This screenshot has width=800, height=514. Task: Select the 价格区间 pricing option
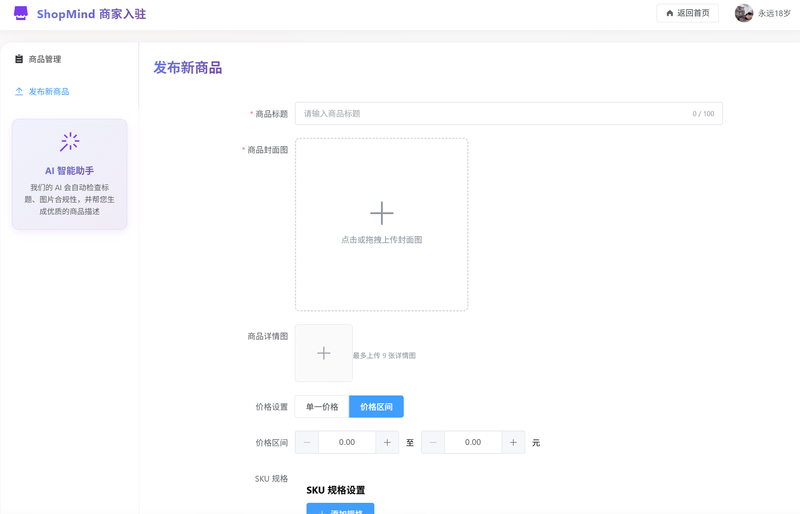[x=376, y=407]
